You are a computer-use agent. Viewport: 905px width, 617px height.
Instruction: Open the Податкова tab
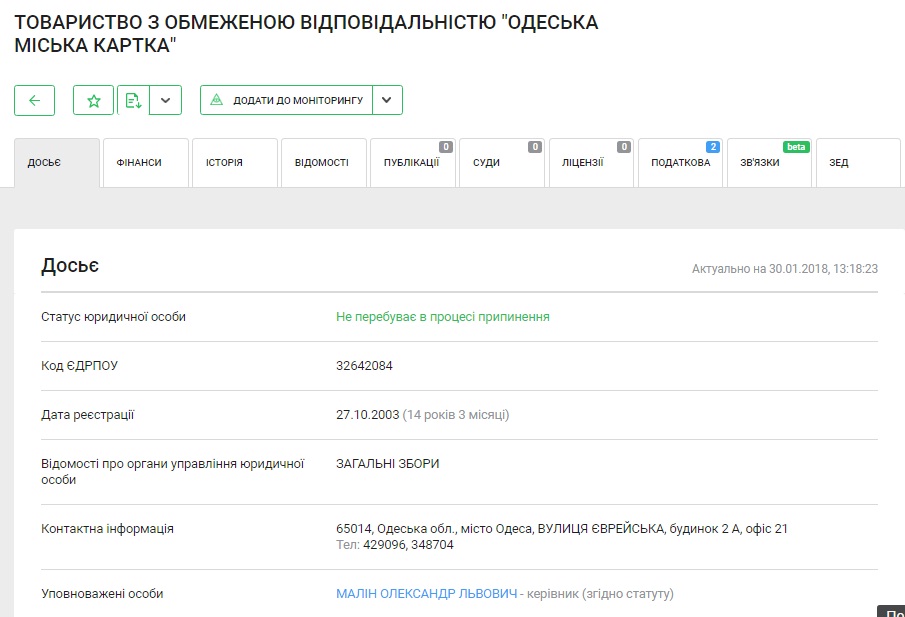pyautogui.click(x=680, y=163)
